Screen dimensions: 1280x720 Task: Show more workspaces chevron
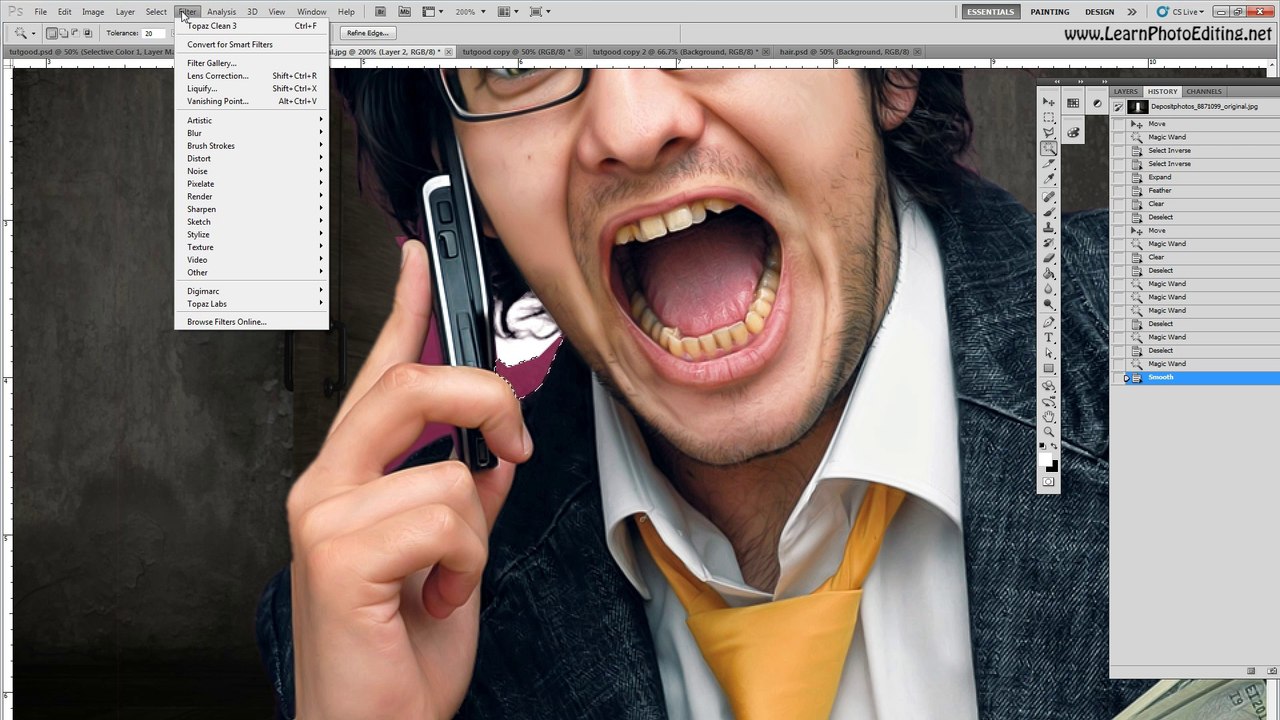pos(1132,12)
